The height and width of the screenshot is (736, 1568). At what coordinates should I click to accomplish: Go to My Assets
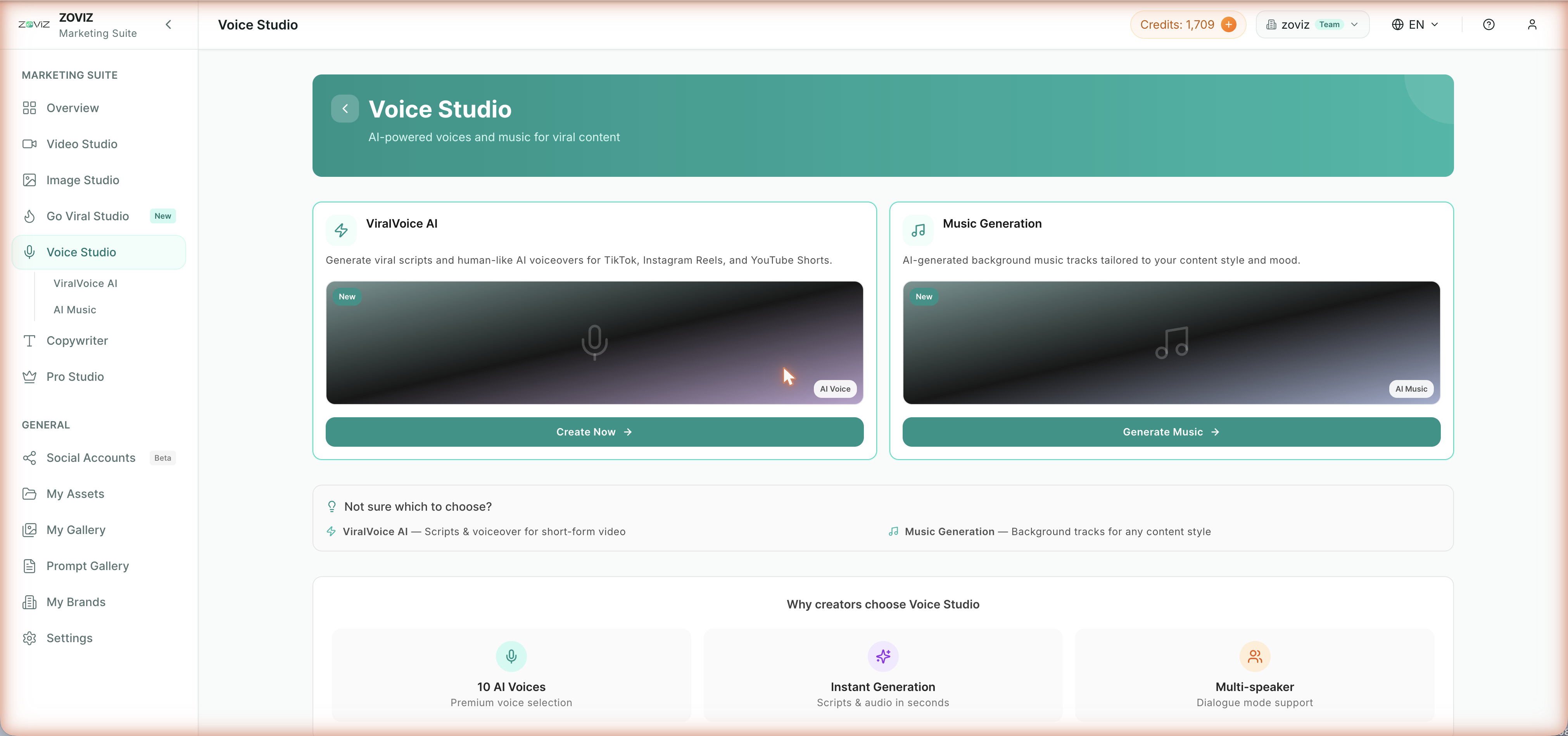[98, 494]
